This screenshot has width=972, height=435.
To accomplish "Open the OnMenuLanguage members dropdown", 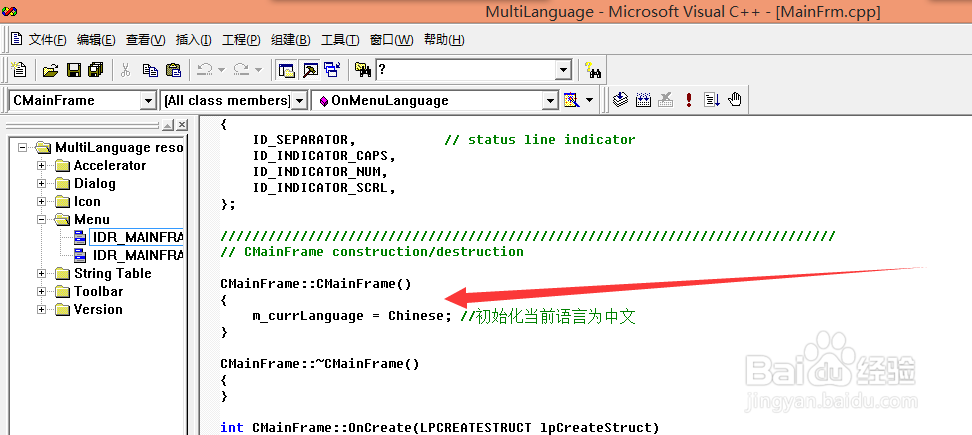I will click(x=550, y=100).
